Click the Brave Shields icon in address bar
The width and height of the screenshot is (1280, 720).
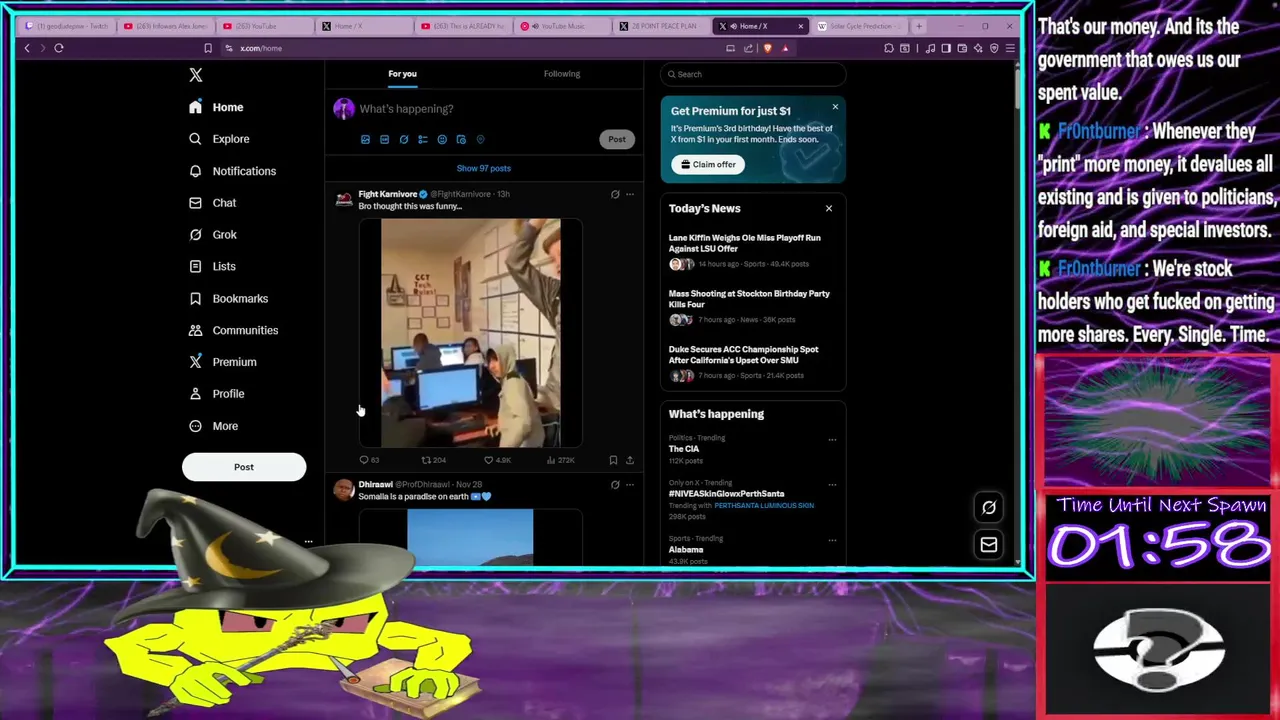[767, 48]
